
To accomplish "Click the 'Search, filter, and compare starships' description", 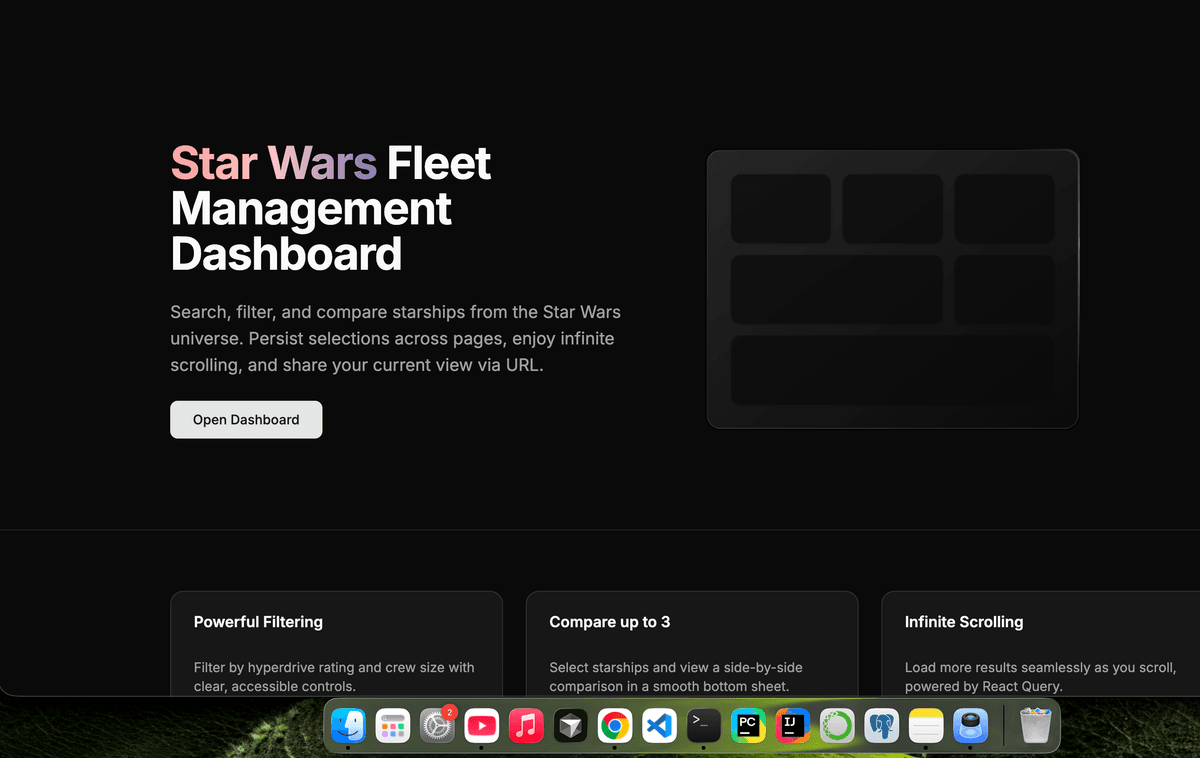I will pos(395,339).
